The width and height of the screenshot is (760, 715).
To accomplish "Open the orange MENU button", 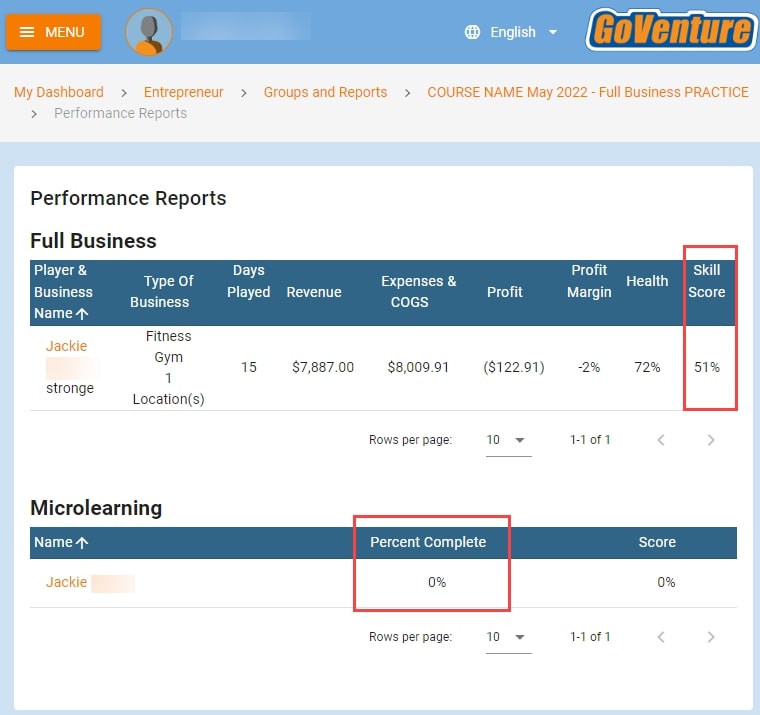I will [53, 32].
